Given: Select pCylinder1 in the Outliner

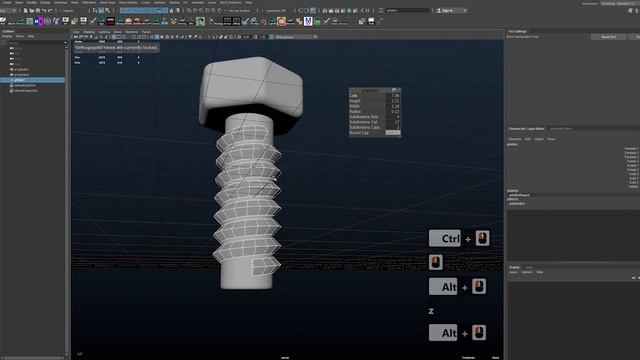Looking at the screenshot, I should [x=21, y=69].
